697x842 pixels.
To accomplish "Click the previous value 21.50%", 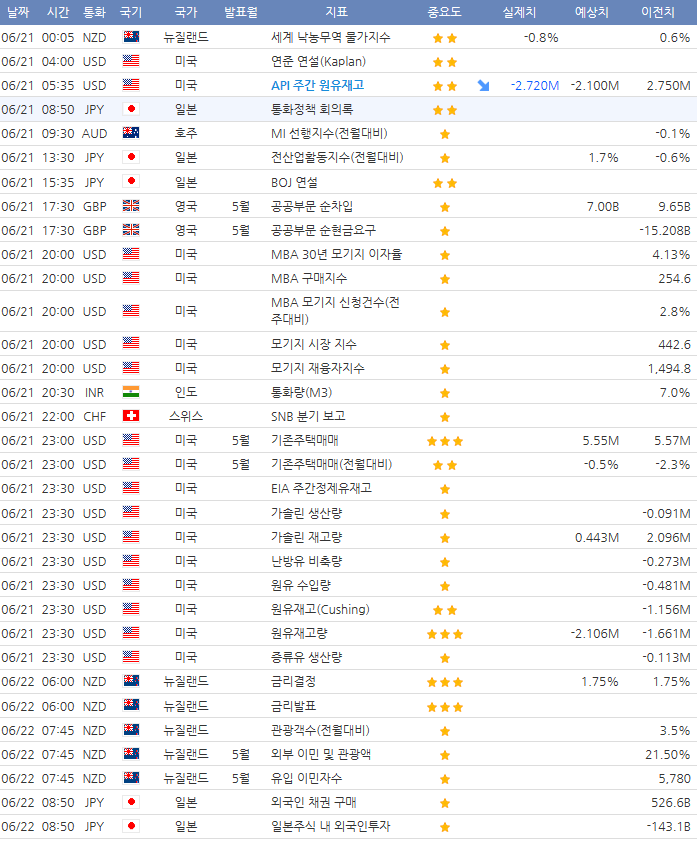I will 668,755.
